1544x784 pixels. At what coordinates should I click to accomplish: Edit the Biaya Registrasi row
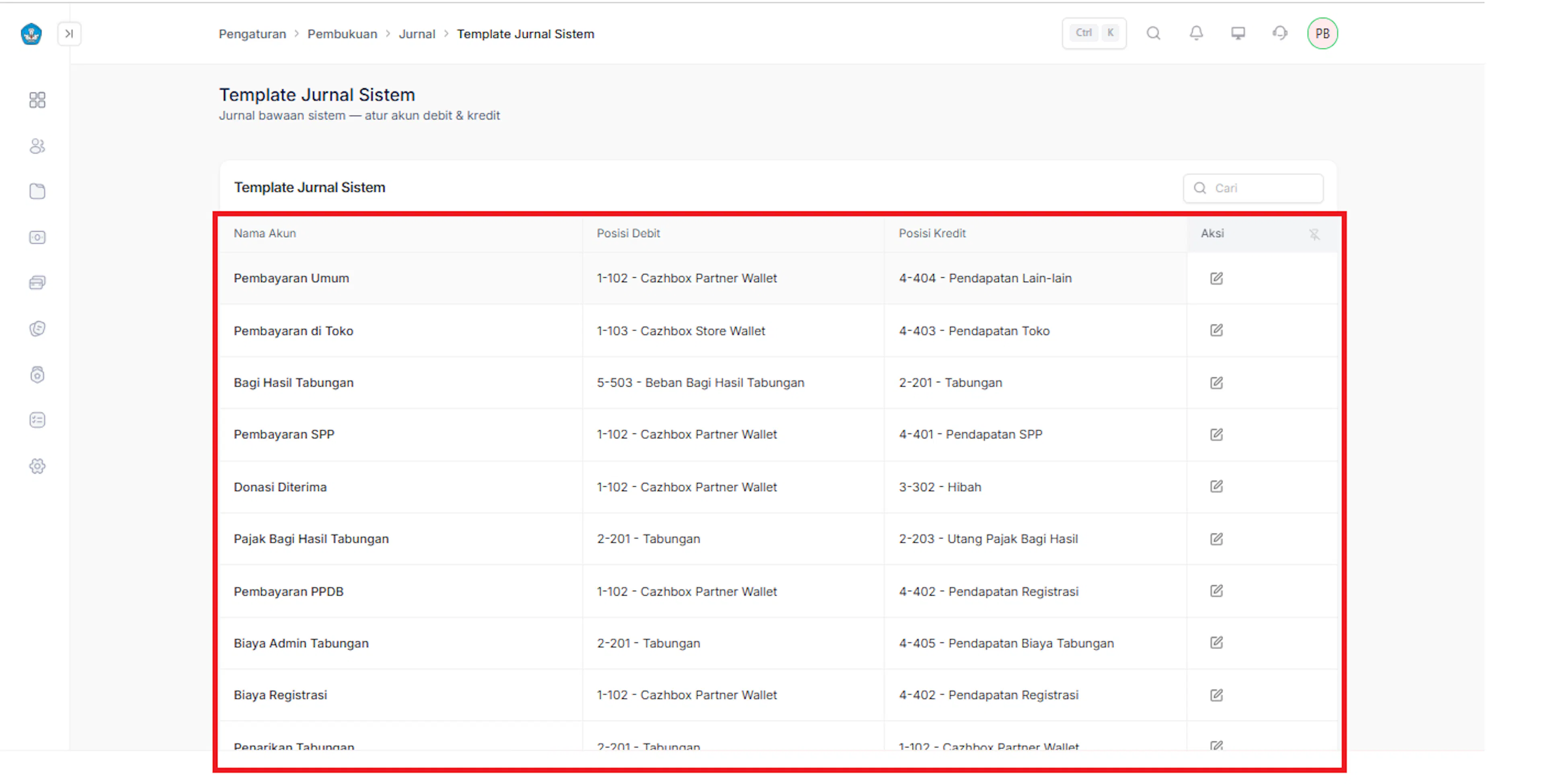(1216, 695)
